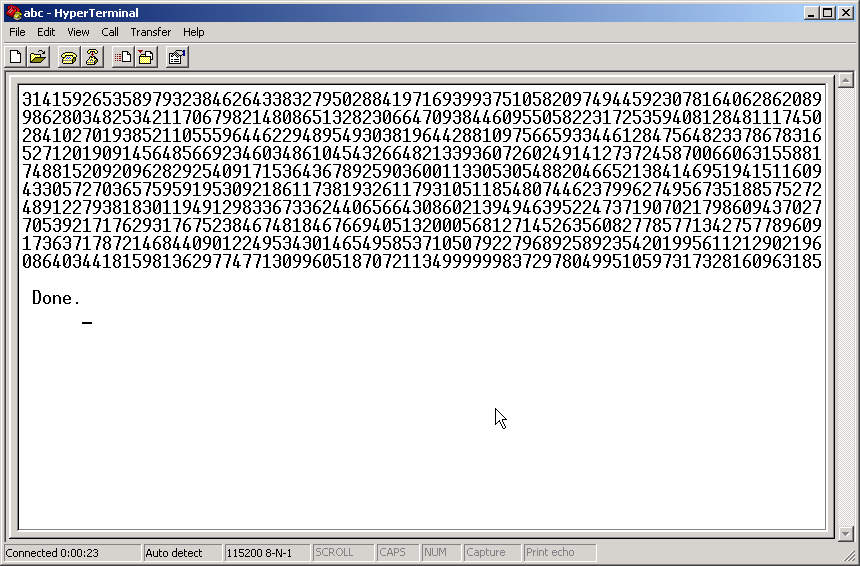The height and width of the screenshot is (566, 860).
Task: Open the File menu
Action: [x=17, y=32]
